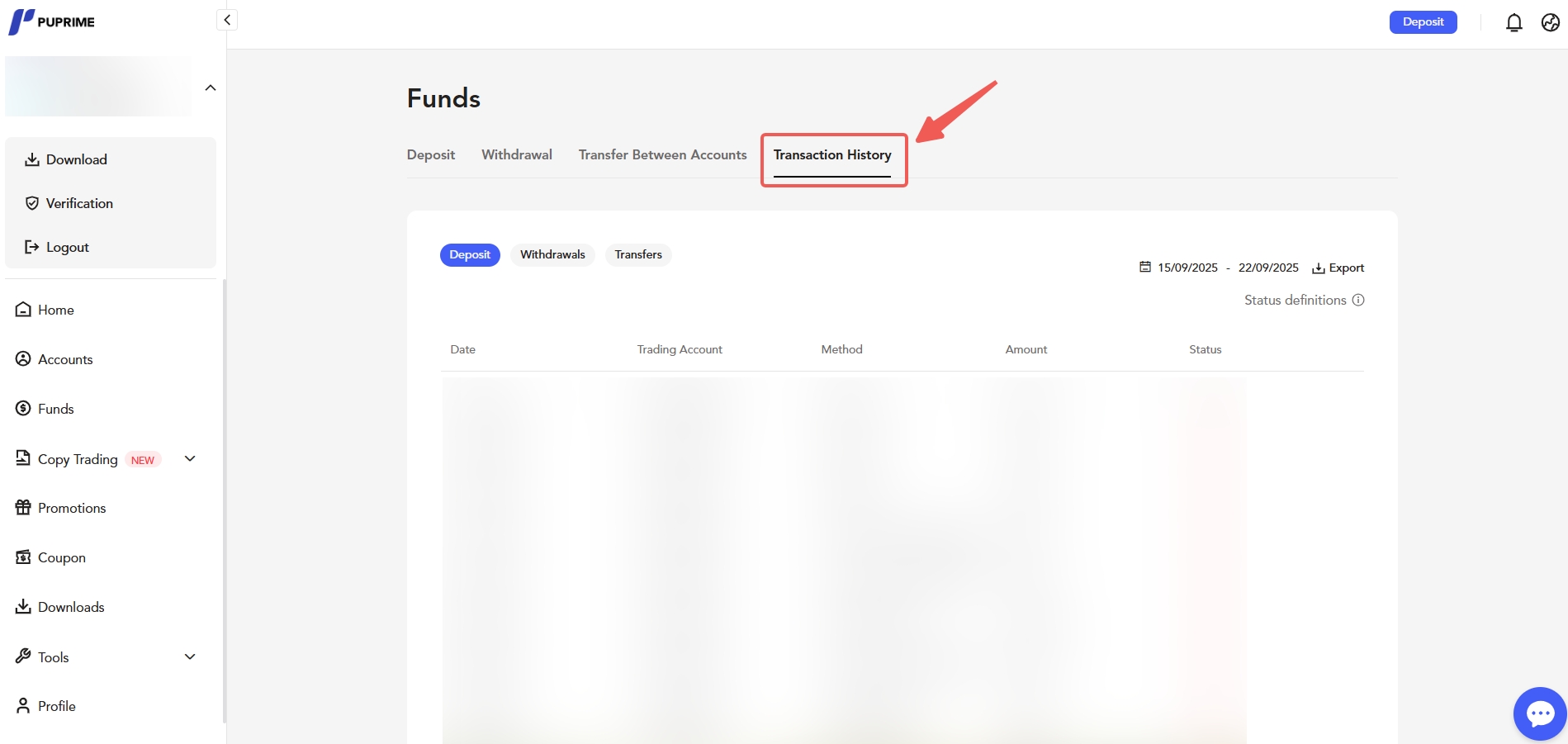
Task: Collapse the user profile panel
Action: click(x=211, y=88)
